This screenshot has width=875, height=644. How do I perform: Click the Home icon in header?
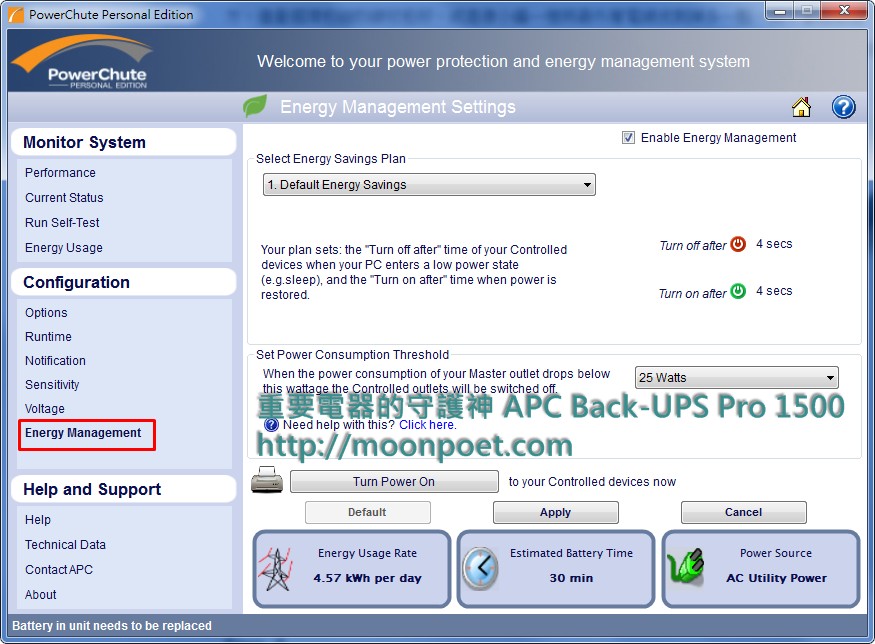click(801, 107)
